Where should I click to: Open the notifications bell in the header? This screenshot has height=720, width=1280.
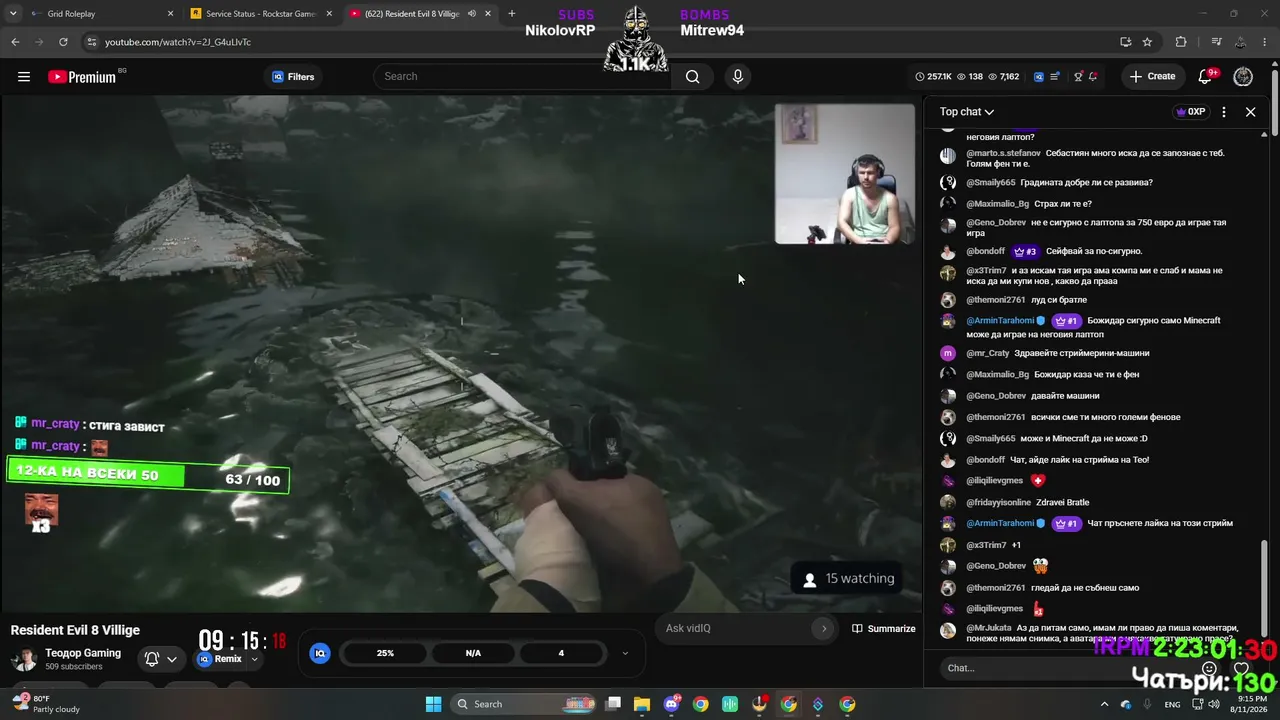pyautogui.click(x=1206, y=77)
